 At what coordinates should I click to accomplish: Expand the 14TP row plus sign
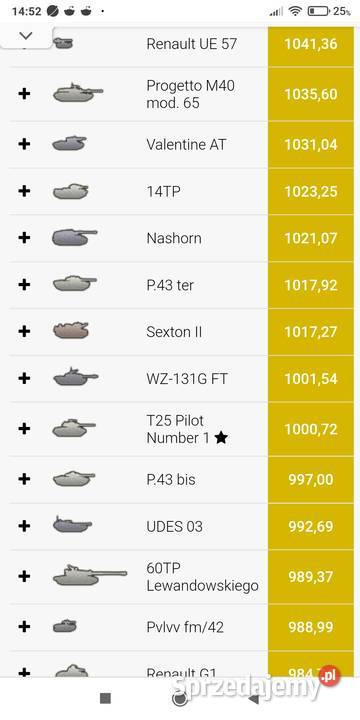click(x=24, y=191)
